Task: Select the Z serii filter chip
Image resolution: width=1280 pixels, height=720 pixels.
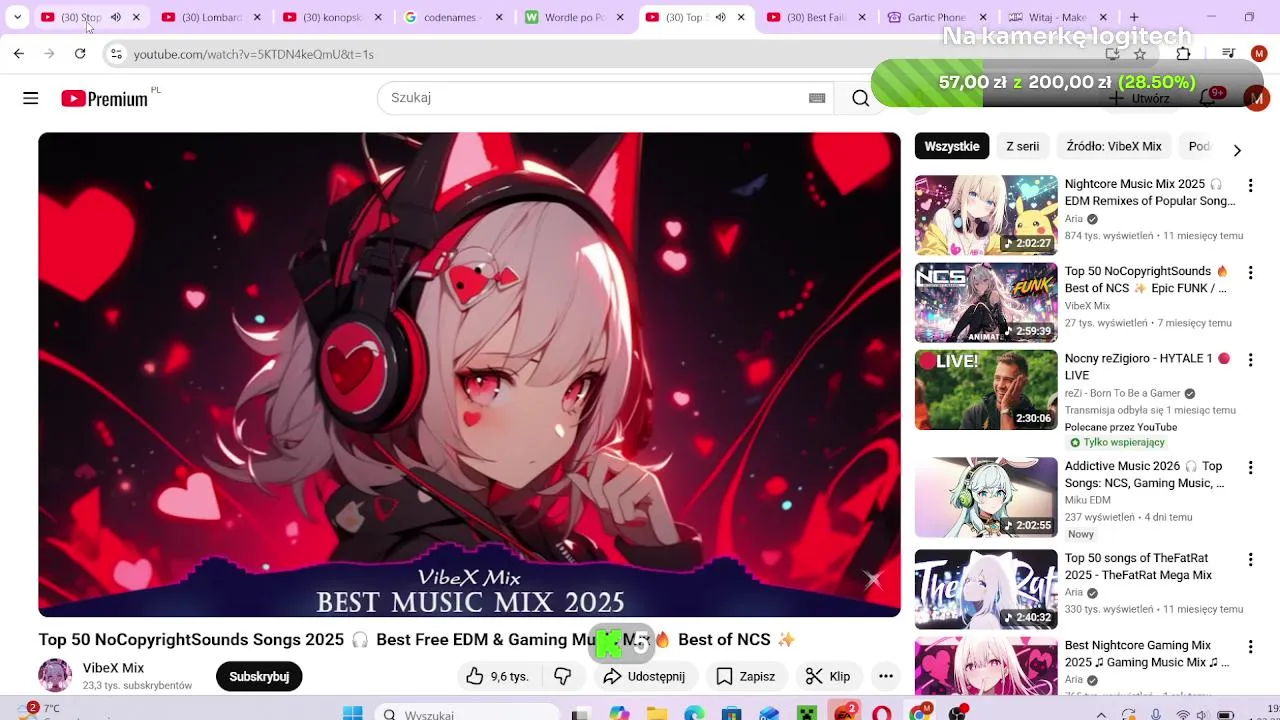Action: click(x=1022, y=146)
